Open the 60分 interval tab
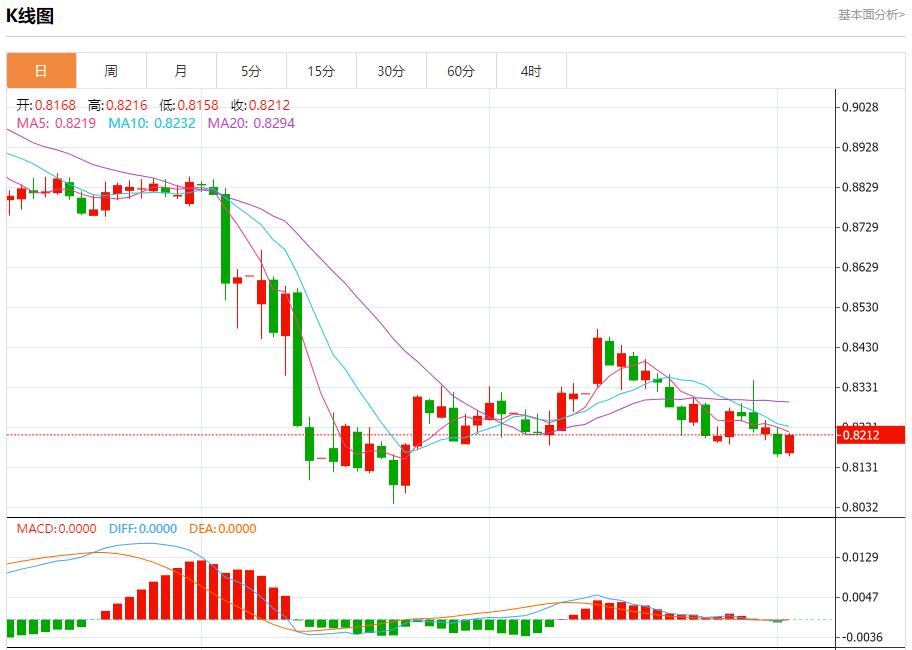 click(461, 71)
